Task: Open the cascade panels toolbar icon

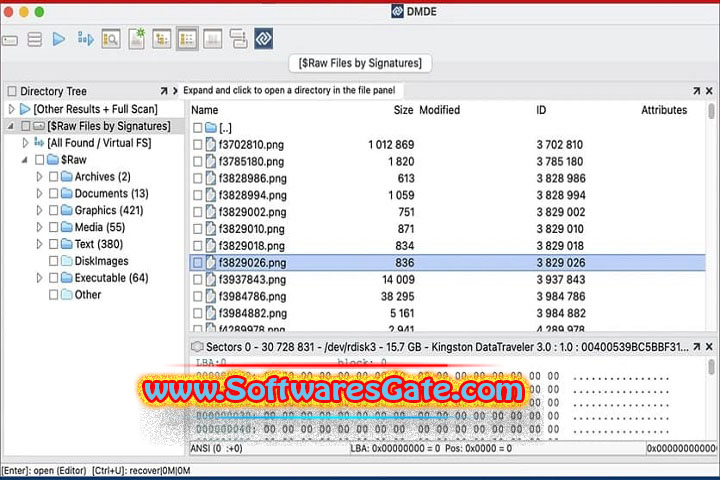Action: (238, 39)
